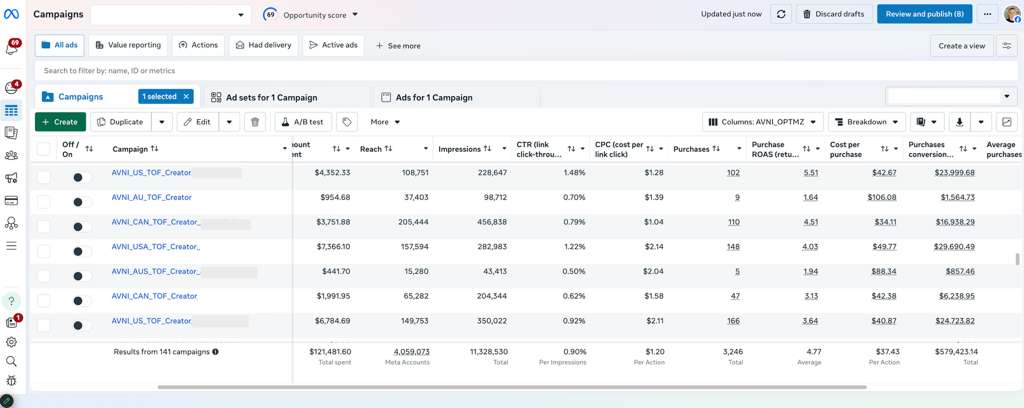This screenshot has height=408, width=1024.
Task: Click the report a problem bug icon
Action: coord(11,381)
